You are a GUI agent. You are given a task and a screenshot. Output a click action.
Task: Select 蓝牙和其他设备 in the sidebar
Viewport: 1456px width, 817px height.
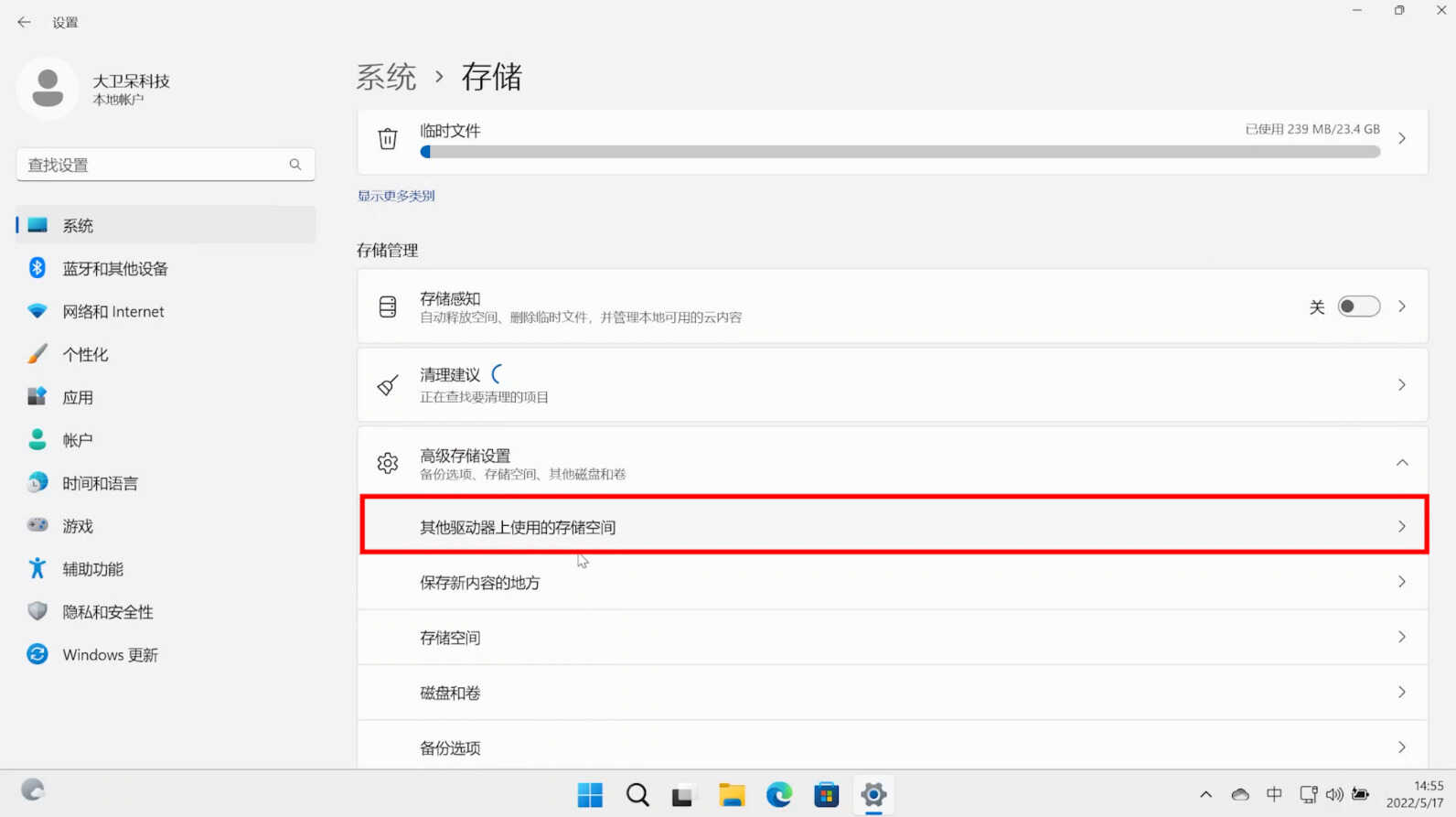[x=115, y=269]
